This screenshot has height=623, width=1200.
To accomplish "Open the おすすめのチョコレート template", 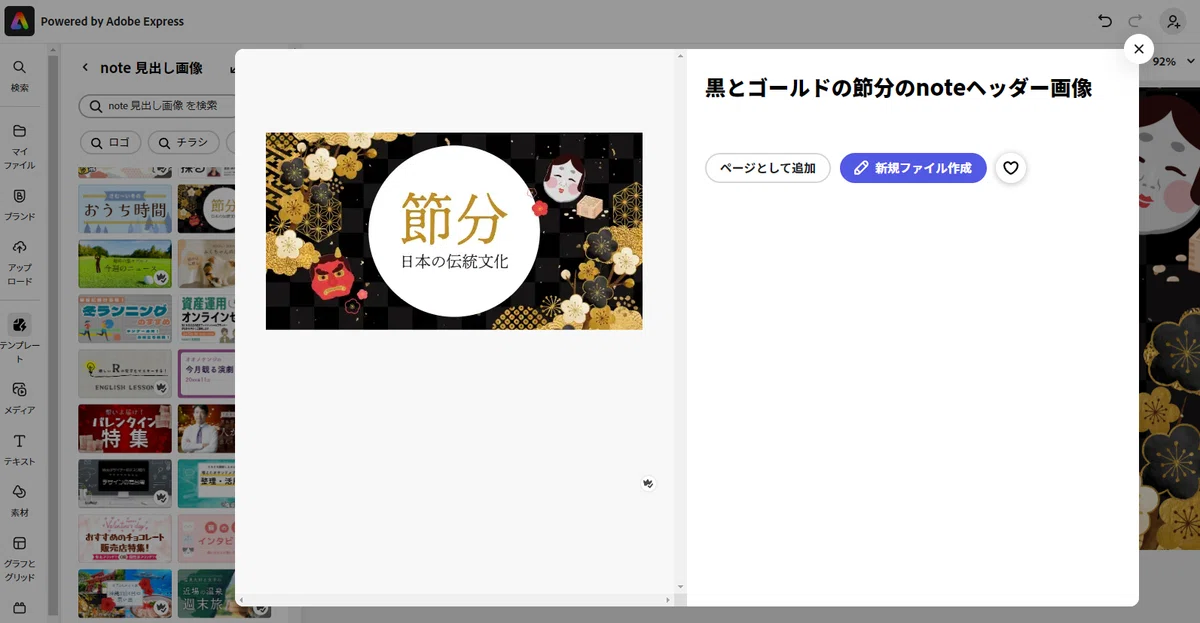I will (125, 539).
